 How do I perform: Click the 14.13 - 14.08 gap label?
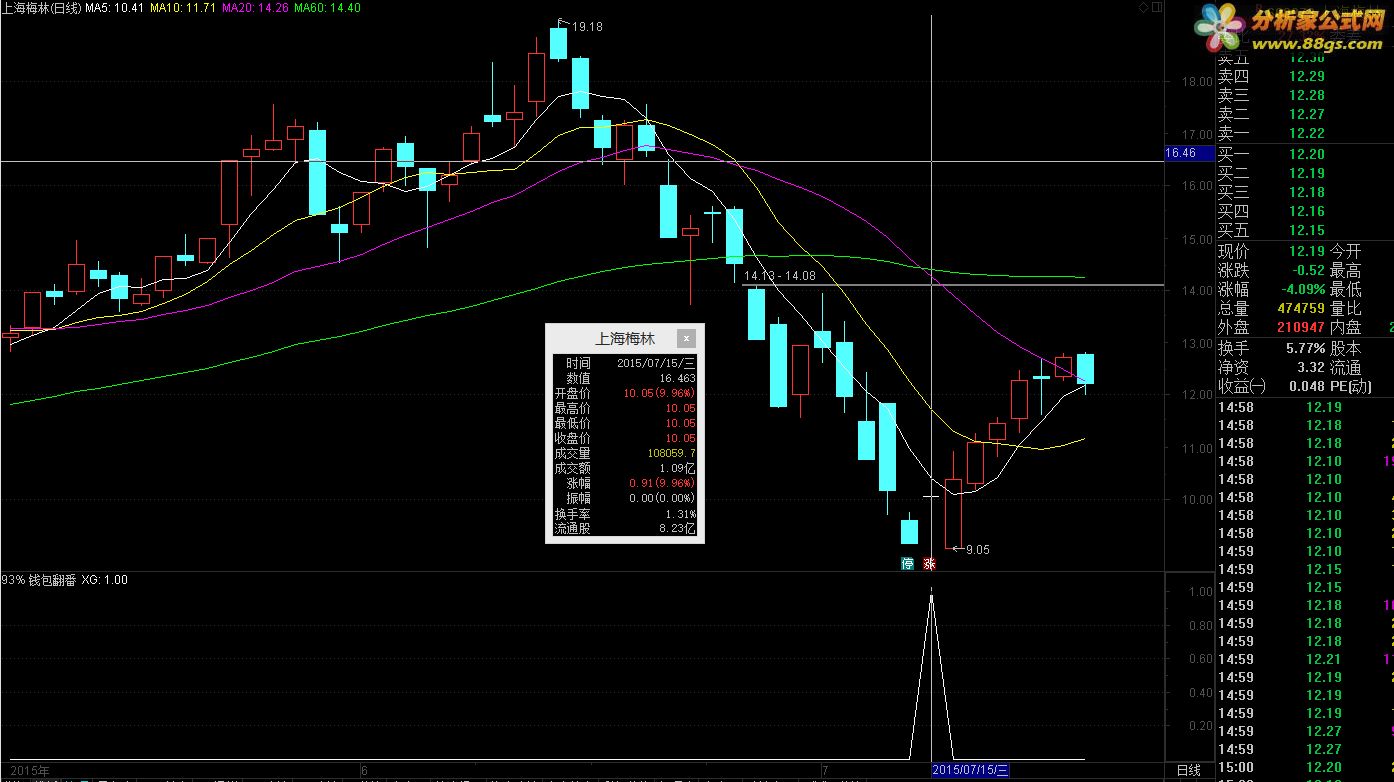coord(780,275)
